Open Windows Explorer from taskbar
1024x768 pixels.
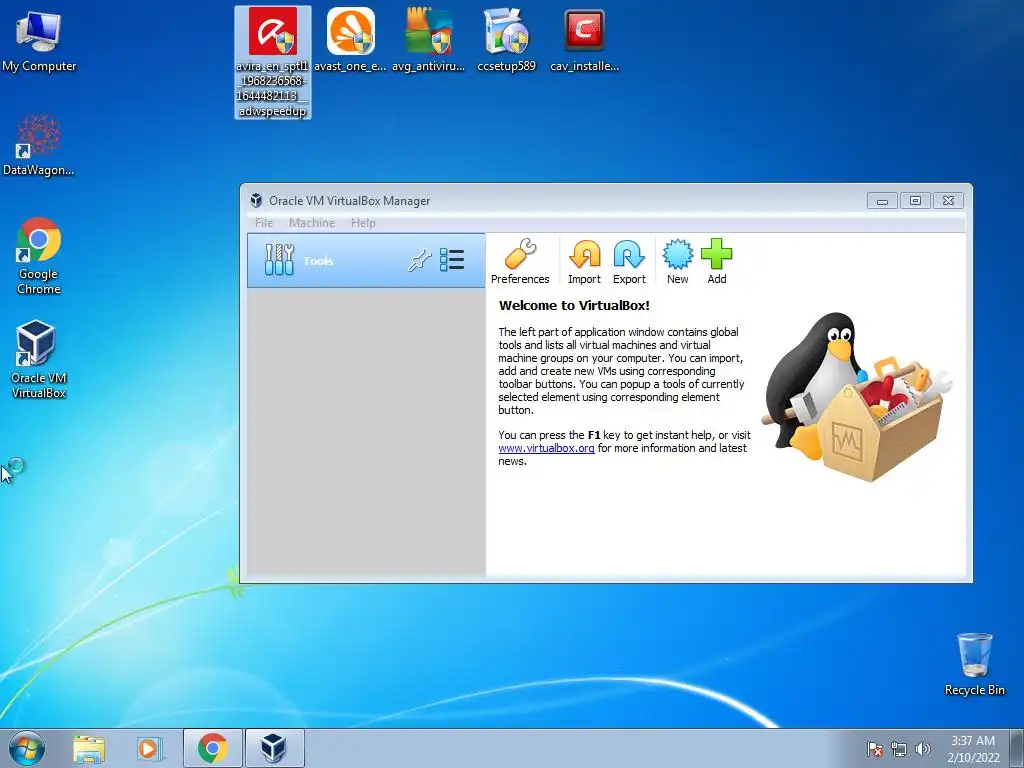point(89,748)
